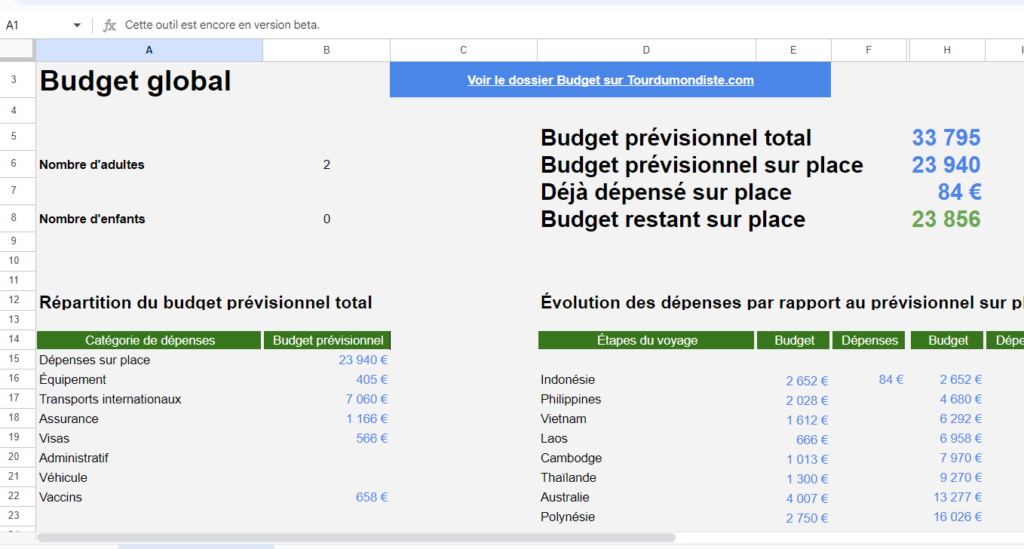
Task: Select the Budget restant value 23 856
Action: [945, 220]
